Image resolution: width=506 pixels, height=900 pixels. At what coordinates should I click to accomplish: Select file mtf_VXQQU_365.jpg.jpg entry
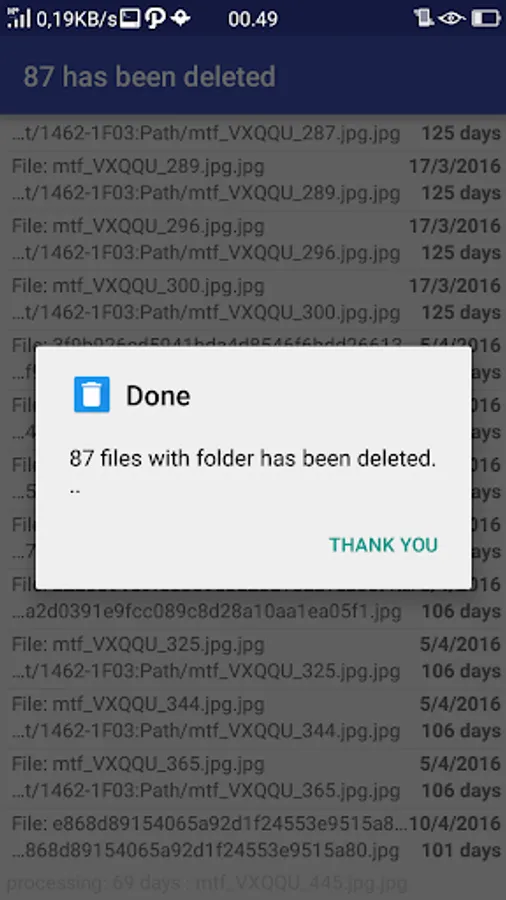253,777
